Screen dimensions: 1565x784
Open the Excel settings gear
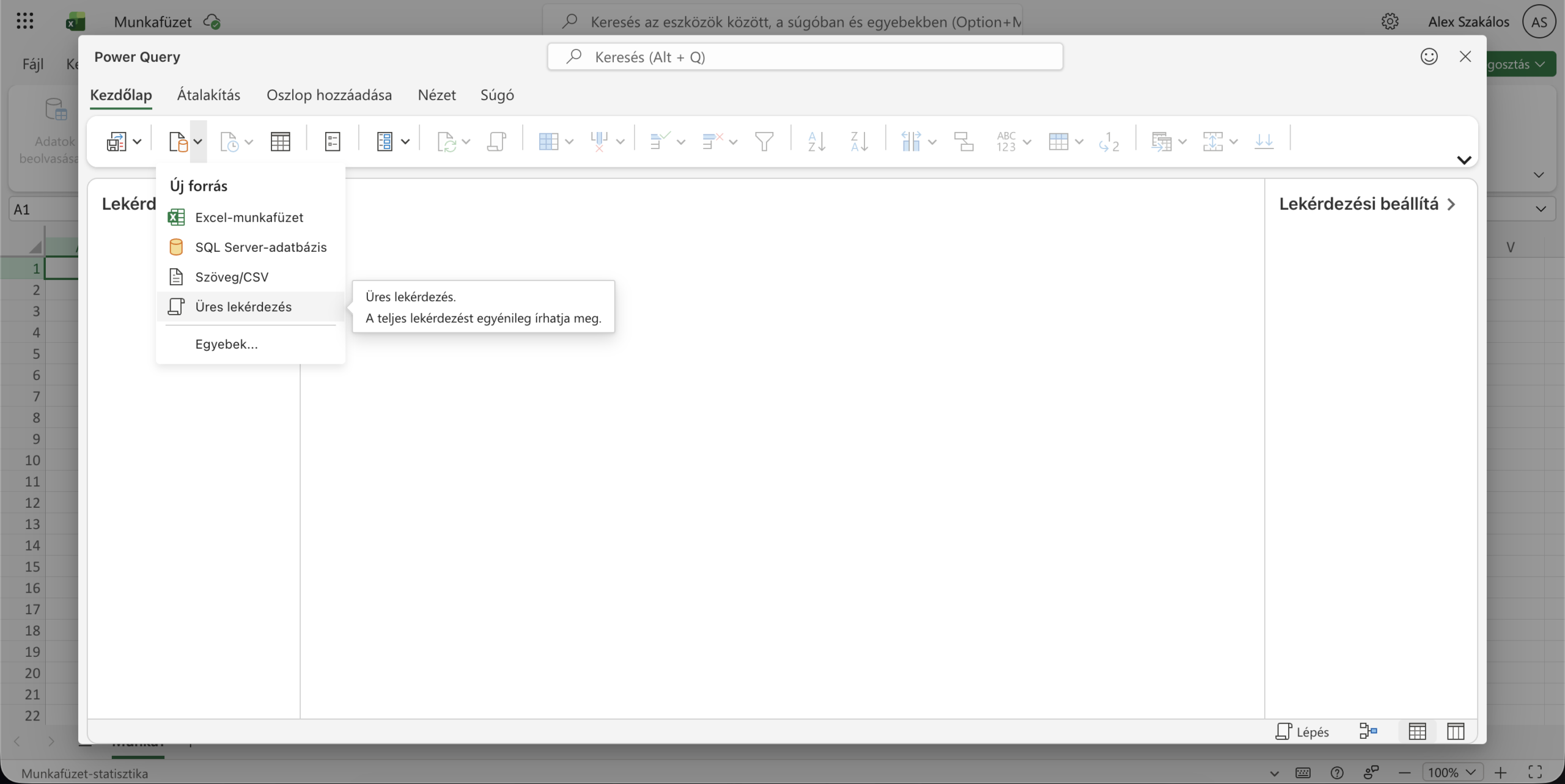point(1390,22)
